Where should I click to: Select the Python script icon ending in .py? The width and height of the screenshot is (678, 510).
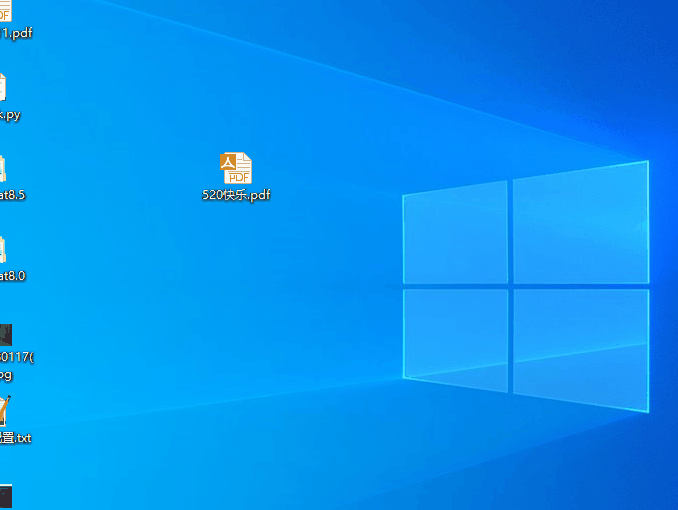[x=3, y=87]
